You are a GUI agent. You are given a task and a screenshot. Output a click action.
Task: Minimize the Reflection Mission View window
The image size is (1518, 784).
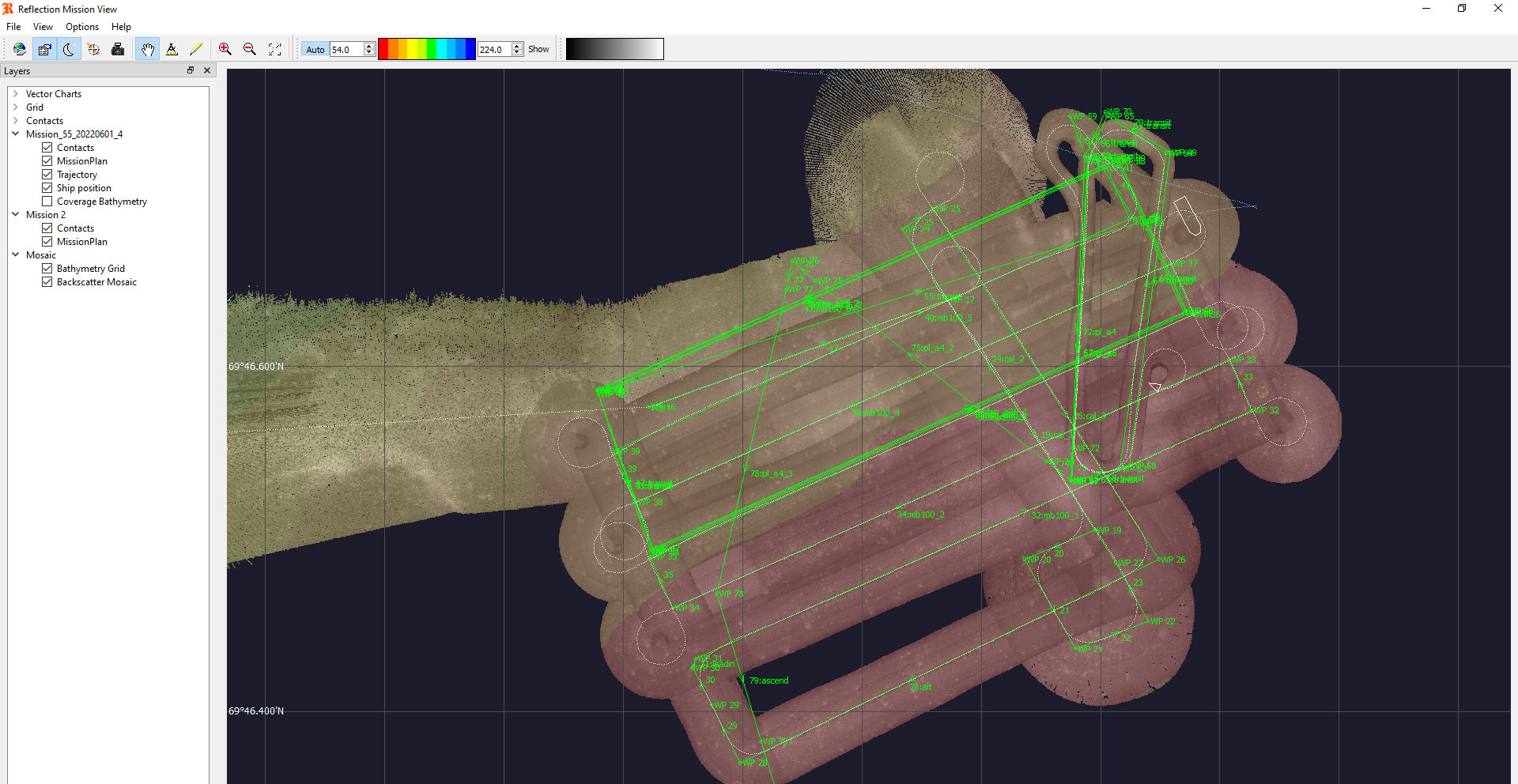[1426, 9]
